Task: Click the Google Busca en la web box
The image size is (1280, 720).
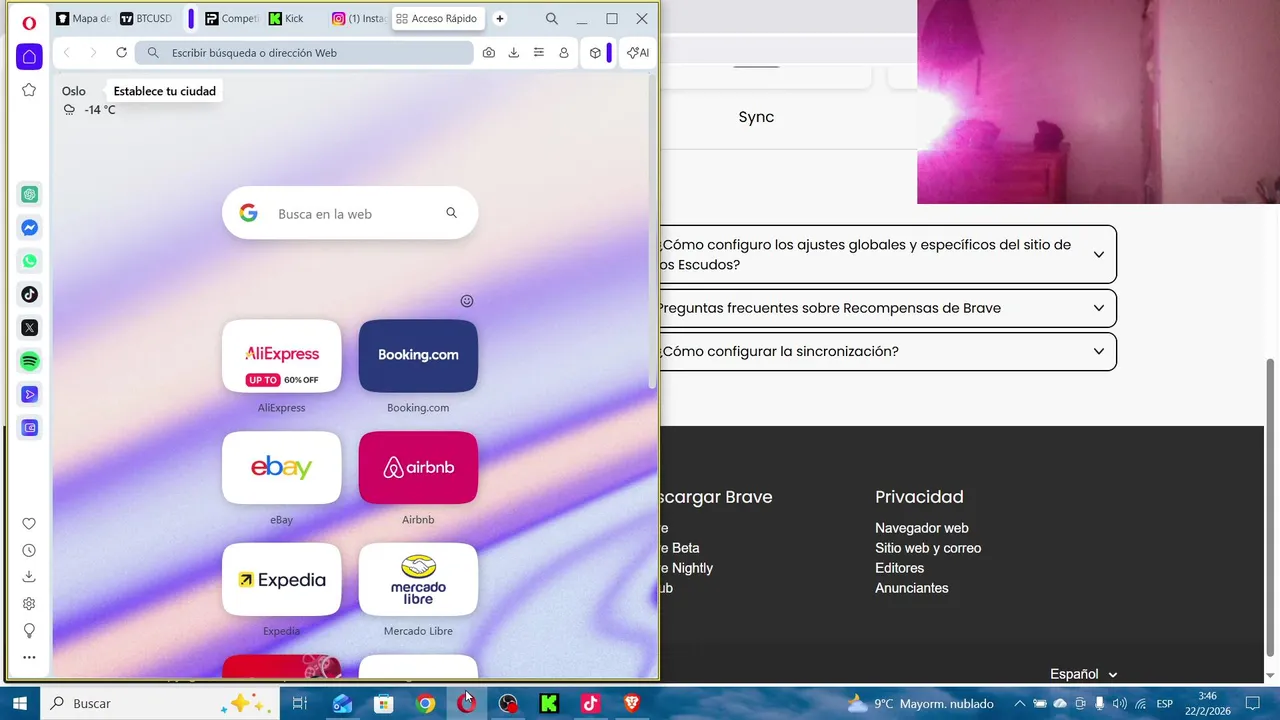Action: click(350, 213)
